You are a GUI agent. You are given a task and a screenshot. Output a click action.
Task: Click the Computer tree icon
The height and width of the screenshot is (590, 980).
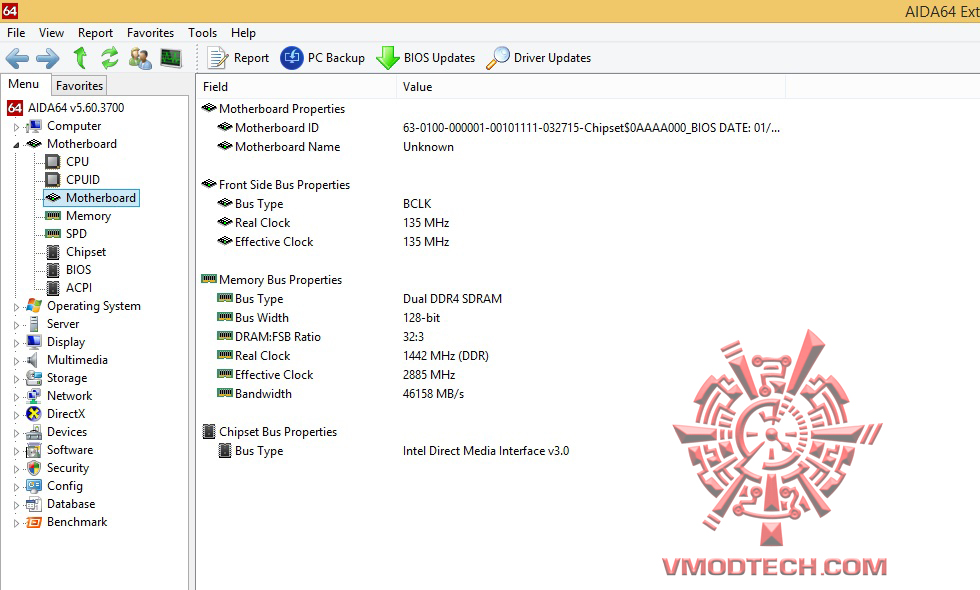(34, 126)
